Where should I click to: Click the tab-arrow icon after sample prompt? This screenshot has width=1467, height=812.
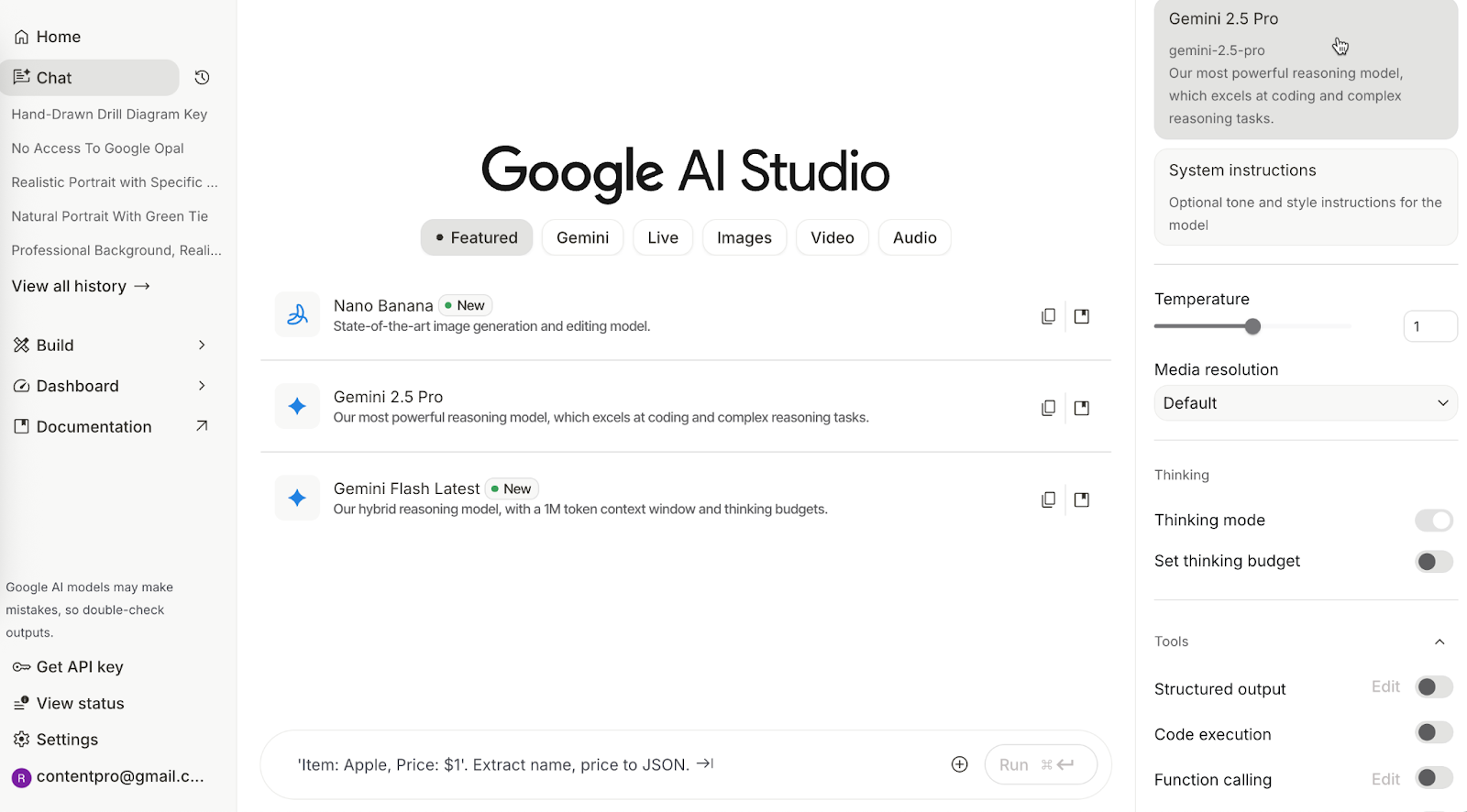click(x=705, y=763)
